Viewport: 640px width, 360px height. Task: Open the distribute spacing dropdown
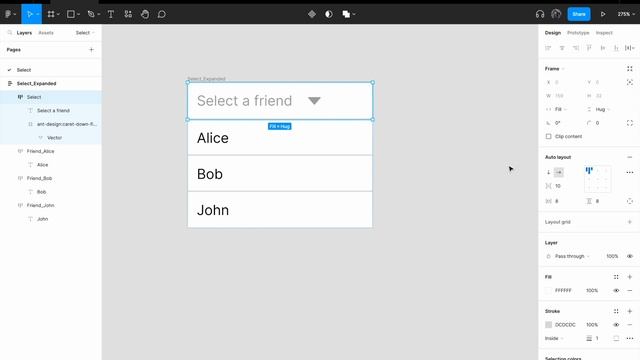click(630, 48)
